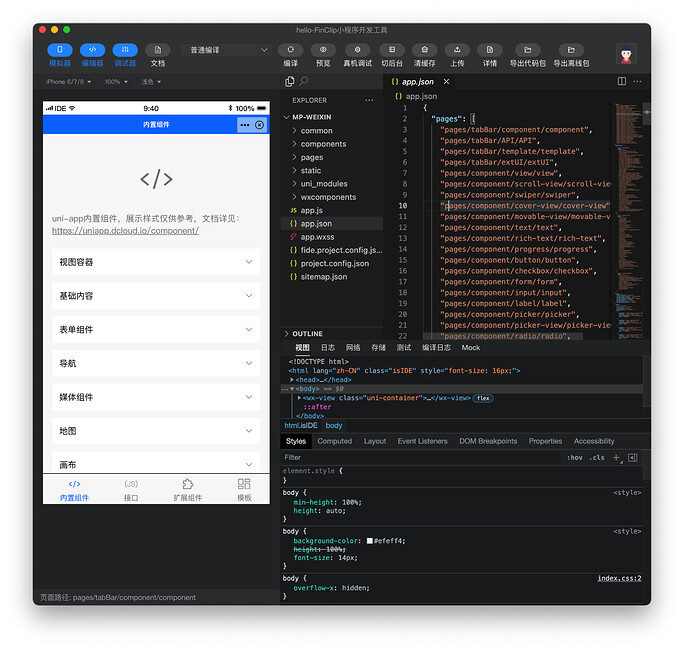Toggle the simulator (模拟器) panel button

tap(60, 50)
